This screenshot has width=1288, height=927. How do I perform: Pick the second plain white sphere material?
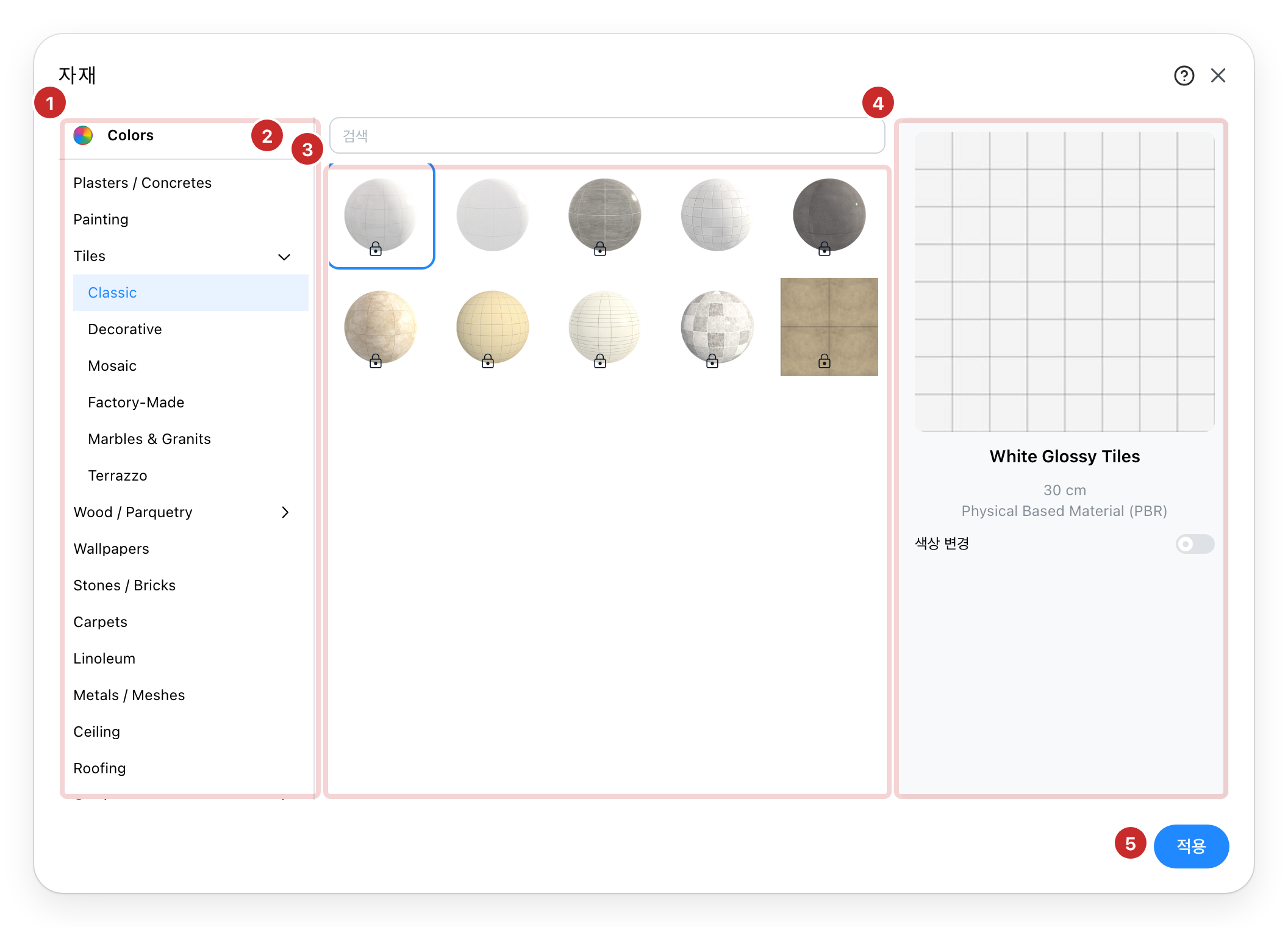coord(493,215)
